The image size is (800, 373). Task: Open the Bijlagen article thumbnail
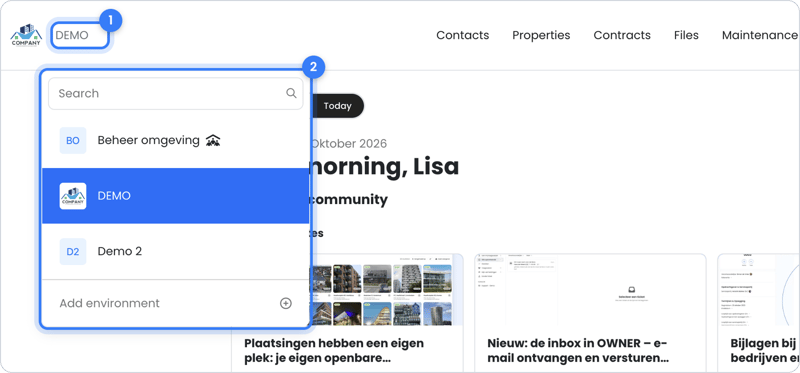[758, 290]
